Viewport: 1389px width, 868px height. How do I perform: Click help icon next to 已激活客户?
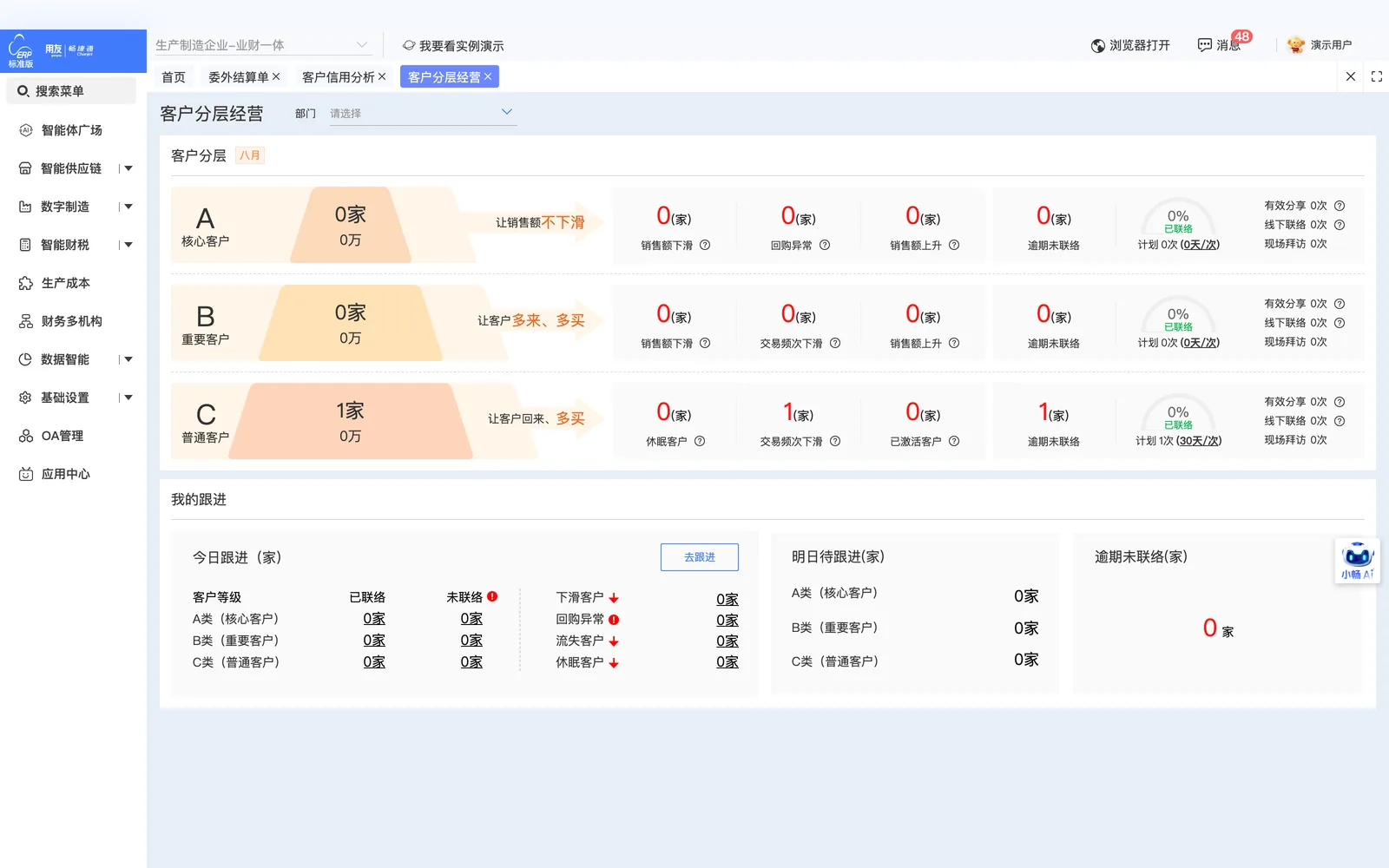(954, 441)
